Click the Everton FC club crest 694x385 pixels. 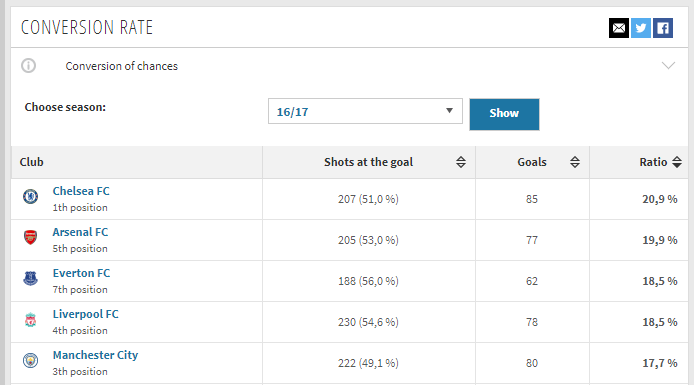tap(31, 278)
